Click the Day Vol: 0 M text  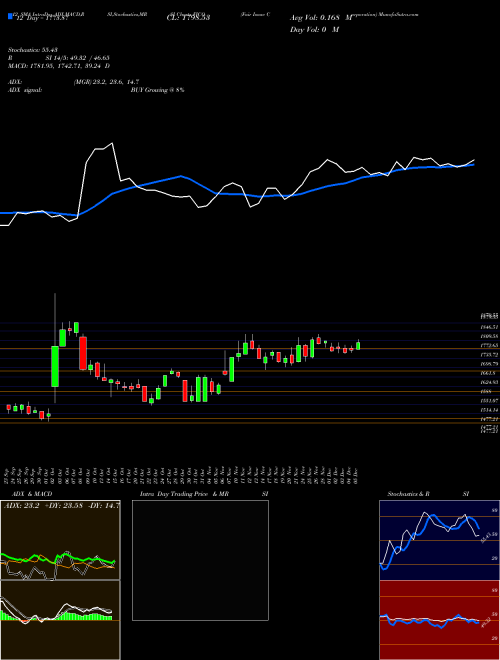coord(314,30)
